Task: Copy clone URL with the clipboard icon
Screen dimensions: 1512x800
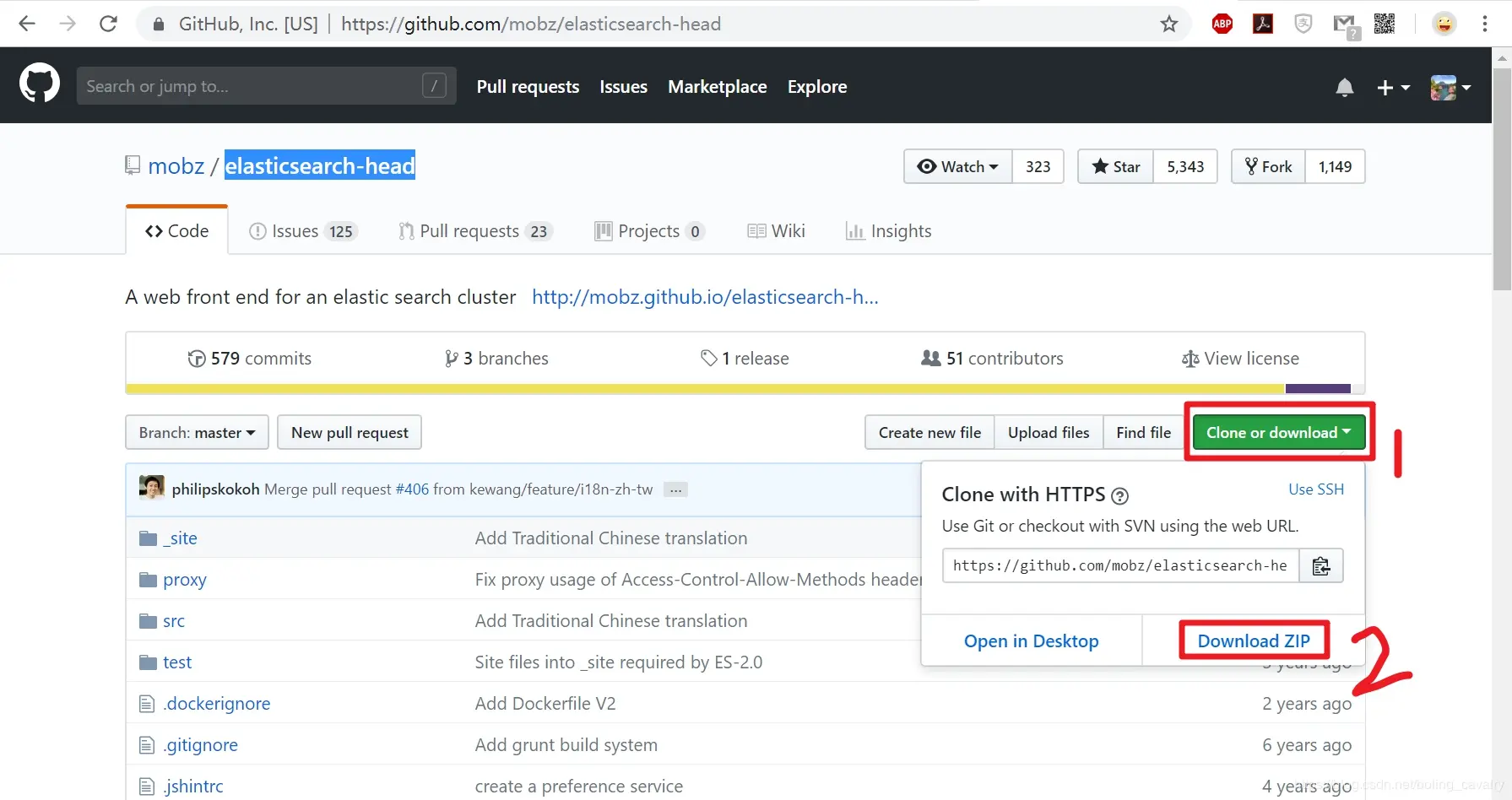Action: [x=1321, y=566]
